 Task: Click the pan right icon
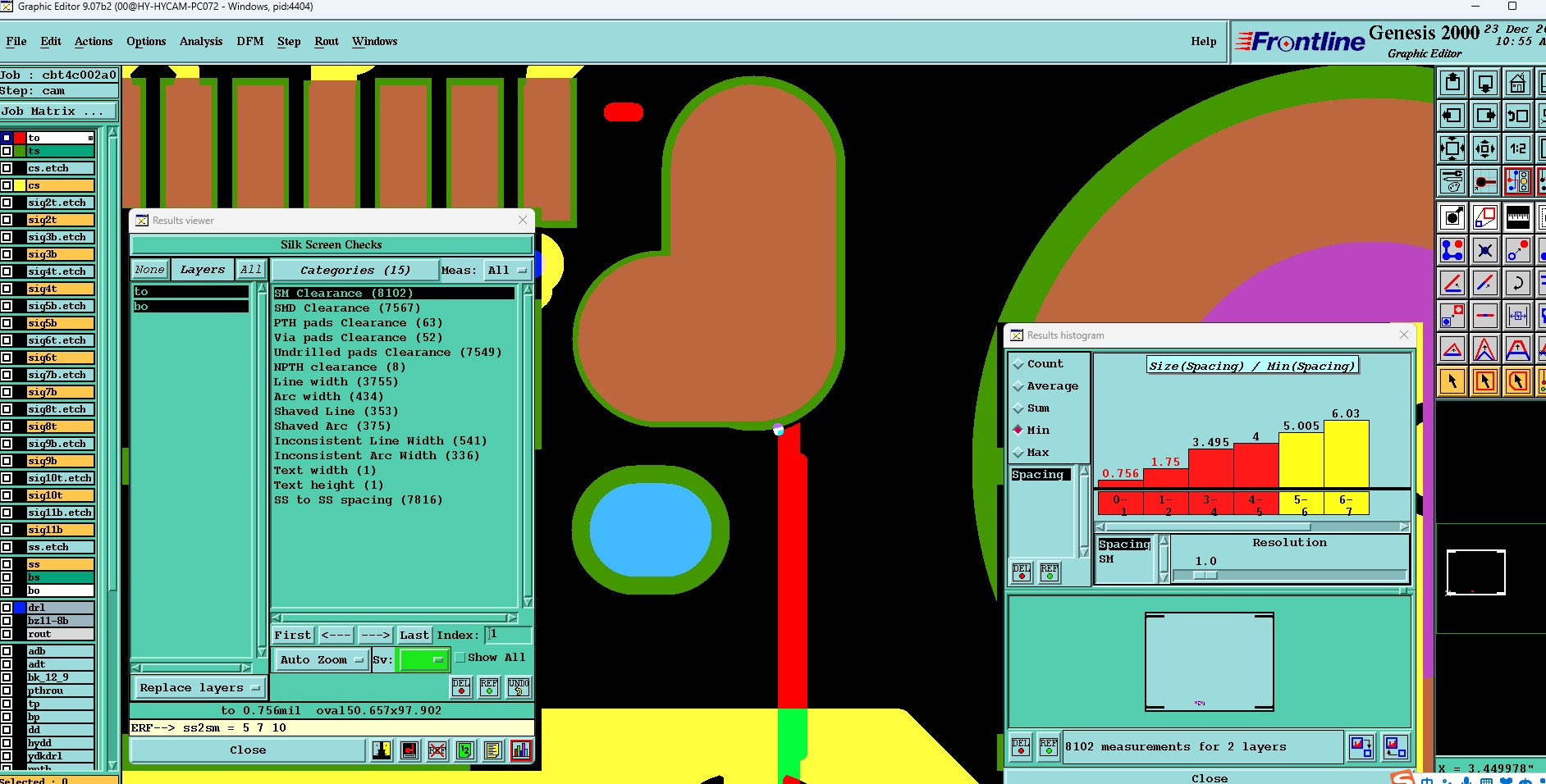[x=1485, y=116]
